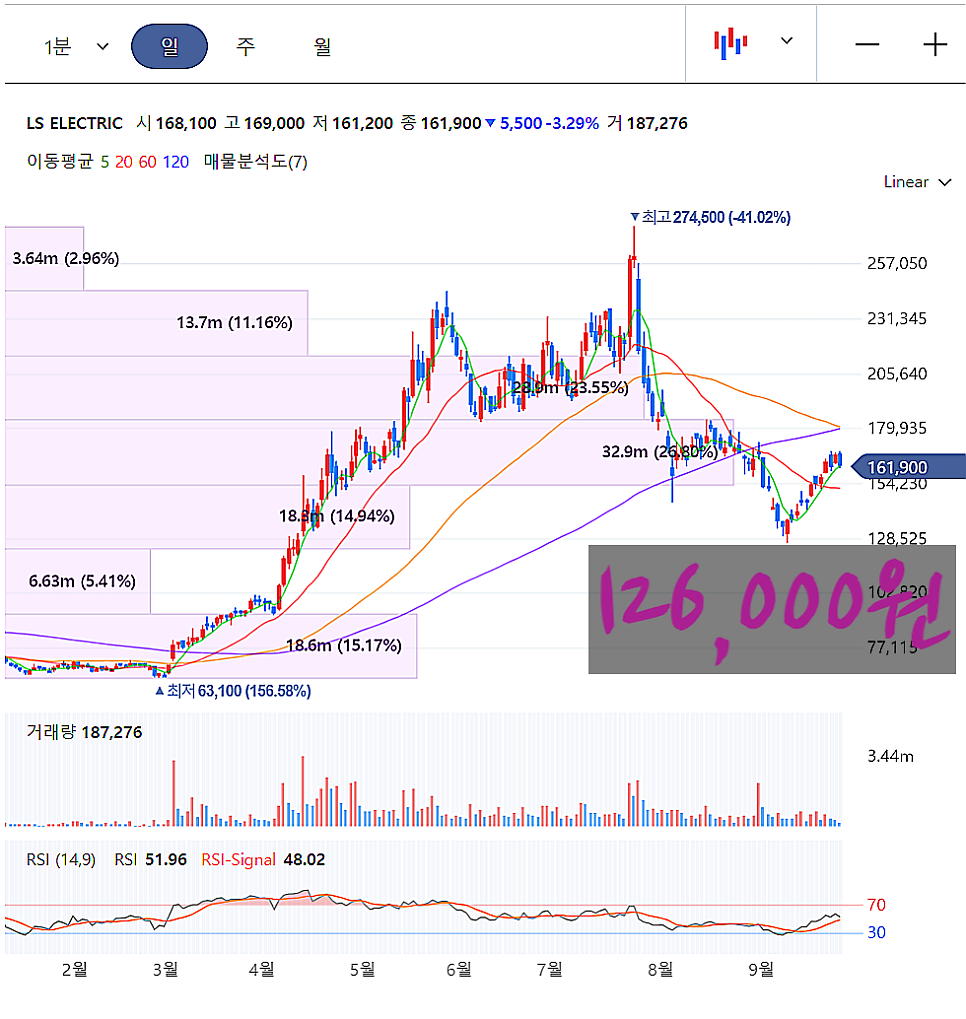Click the 13.7m (11.16%) volume profile bar
The width and height of the screenshot is (966, 1019).
[x=156, y=323]
